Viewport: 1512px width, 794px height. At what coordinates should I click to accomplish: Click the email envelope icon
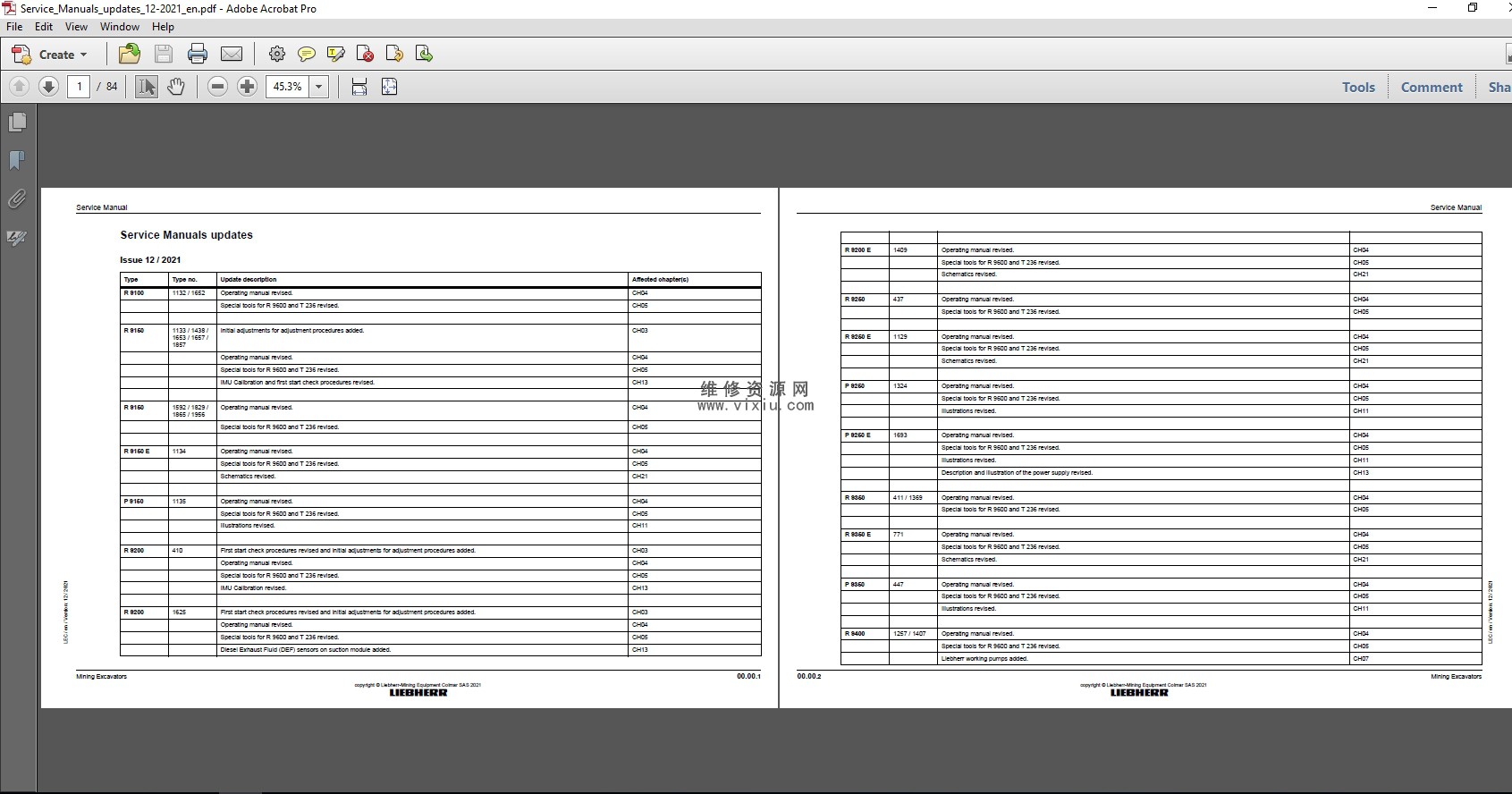point(232,55)
